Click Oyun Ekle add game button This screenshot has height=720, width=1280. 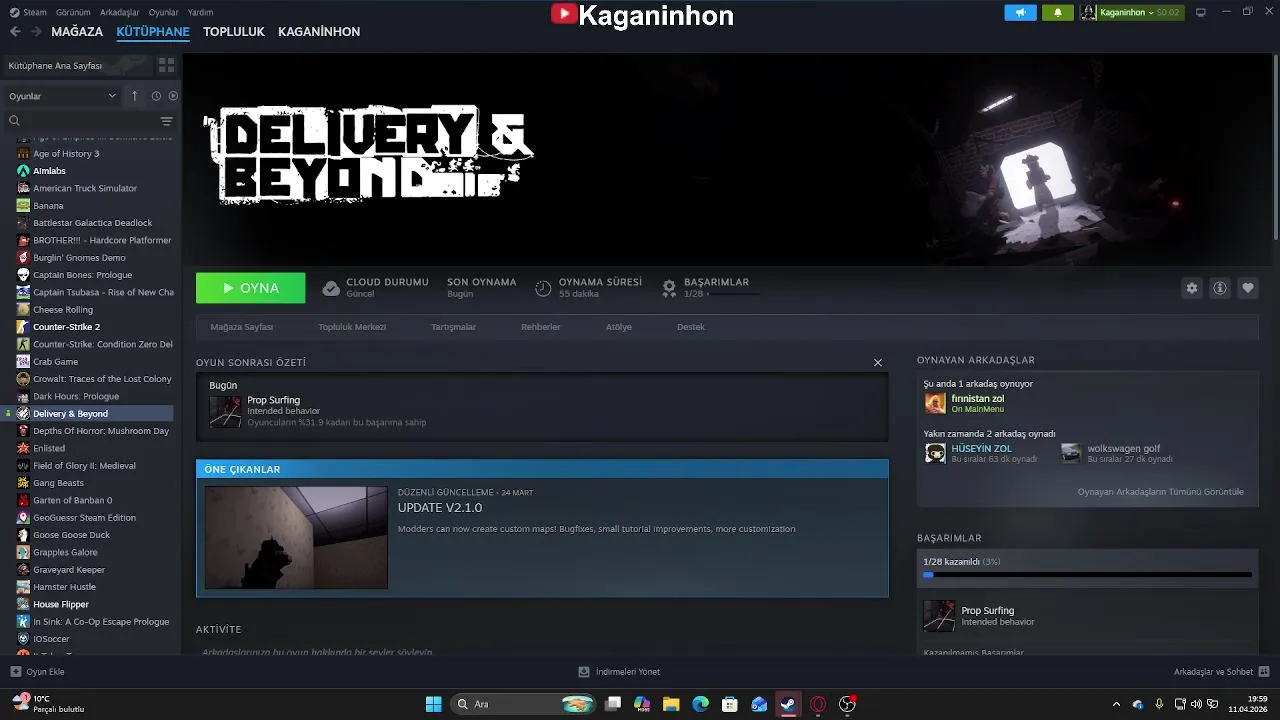(38, 672)
